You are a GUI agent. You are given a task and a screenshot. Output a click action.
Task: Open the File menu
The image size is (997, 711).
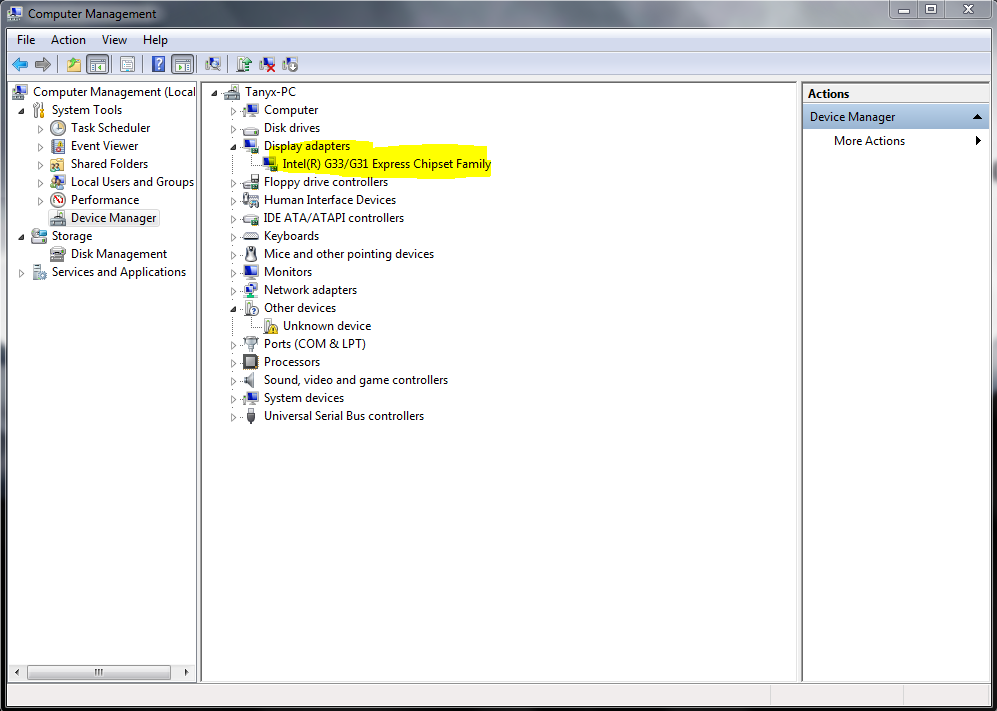click(26, 40)
